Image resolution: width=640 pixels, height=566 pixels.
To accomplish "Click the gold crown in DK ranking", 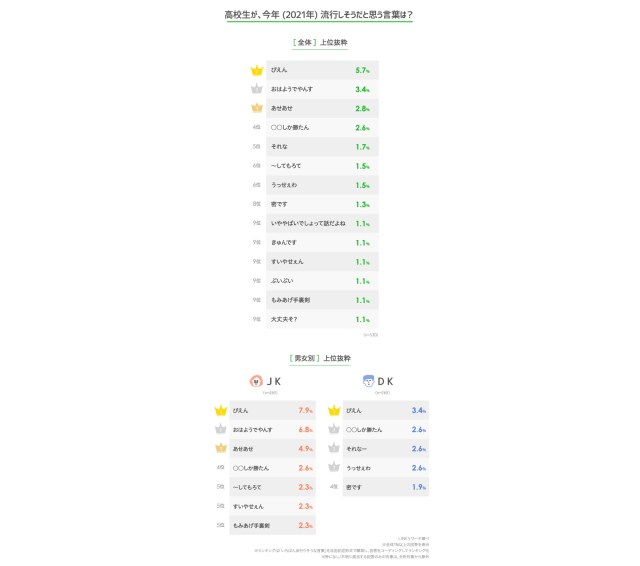I will pyautogui.click(x=334, y=411).
